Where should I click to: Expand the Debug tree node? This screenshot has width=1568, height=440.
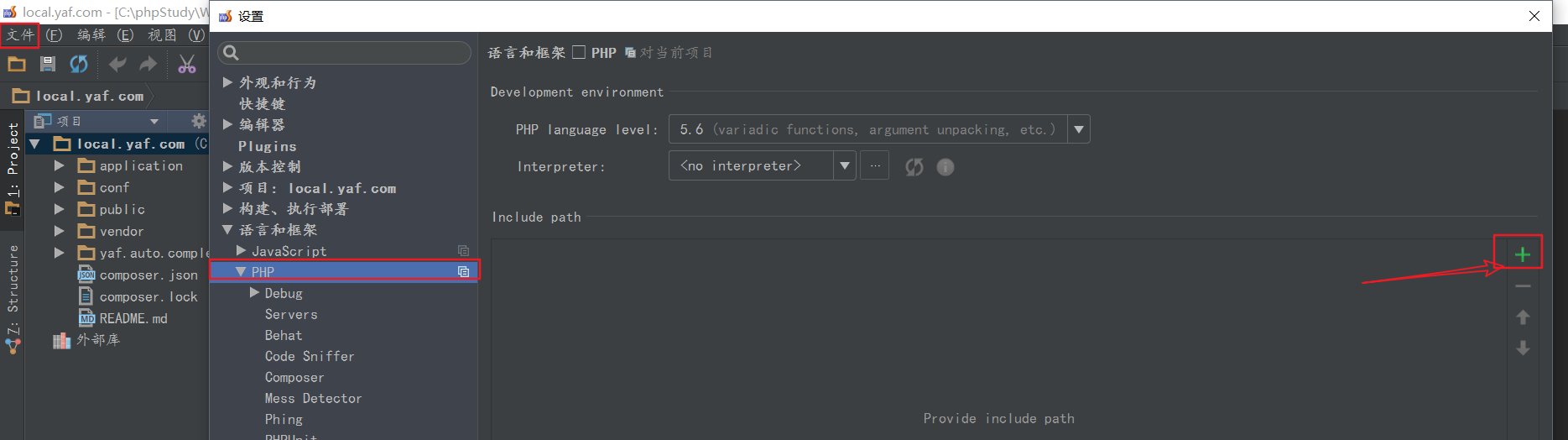pos(254,293)
